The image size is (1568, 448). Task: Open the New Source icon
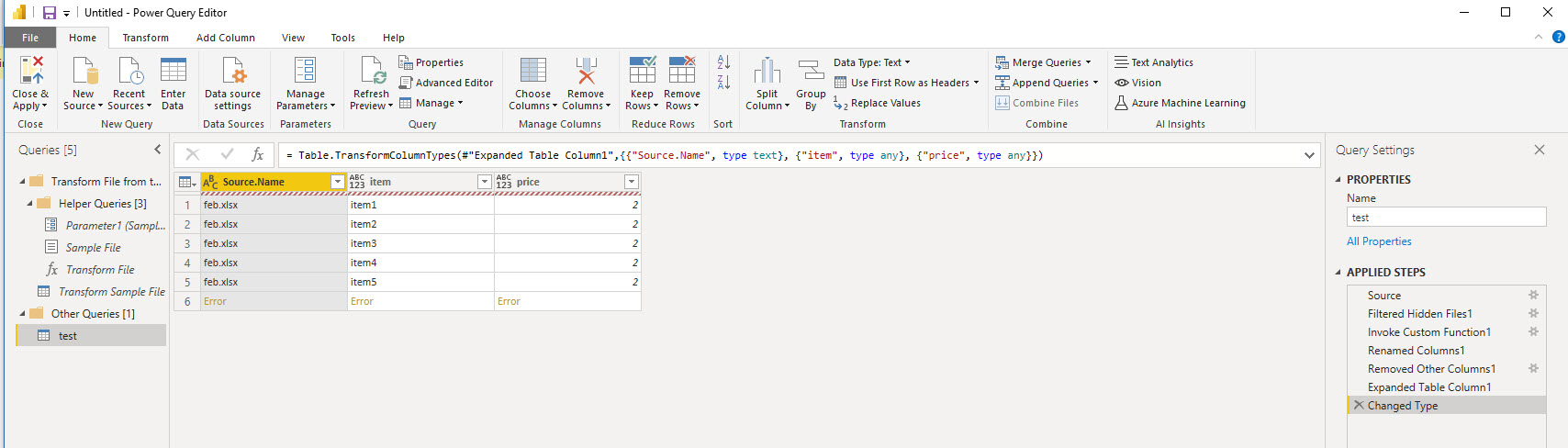[x=84, y=71]
